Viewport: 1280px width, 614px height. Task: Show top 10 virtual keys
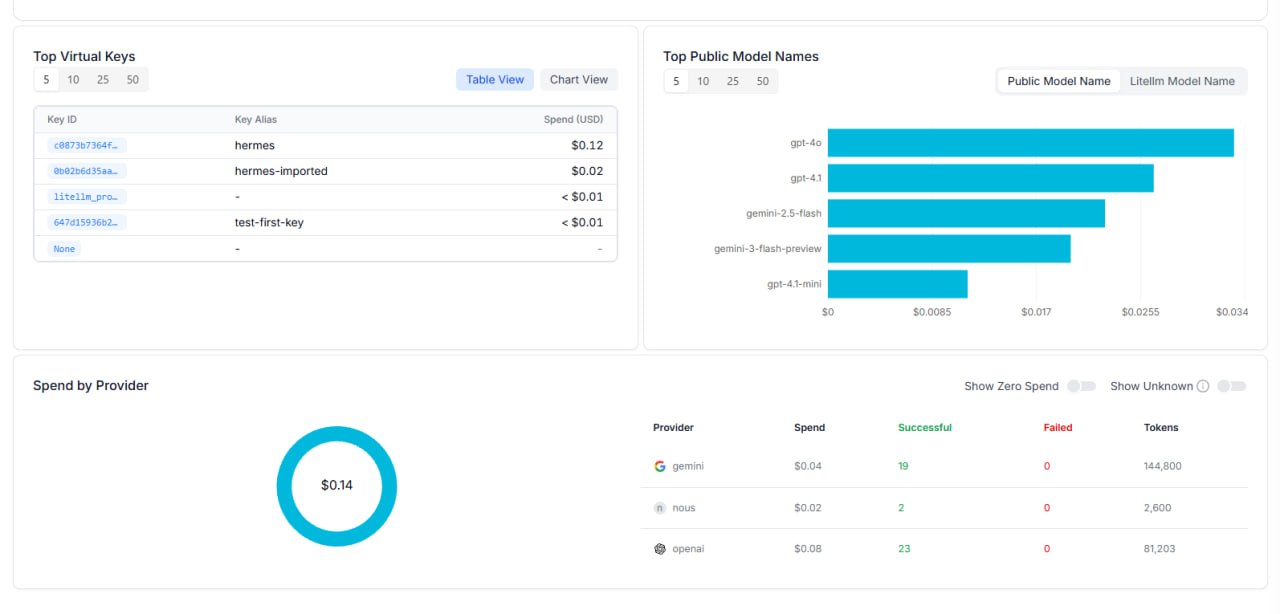coord(73,80)
